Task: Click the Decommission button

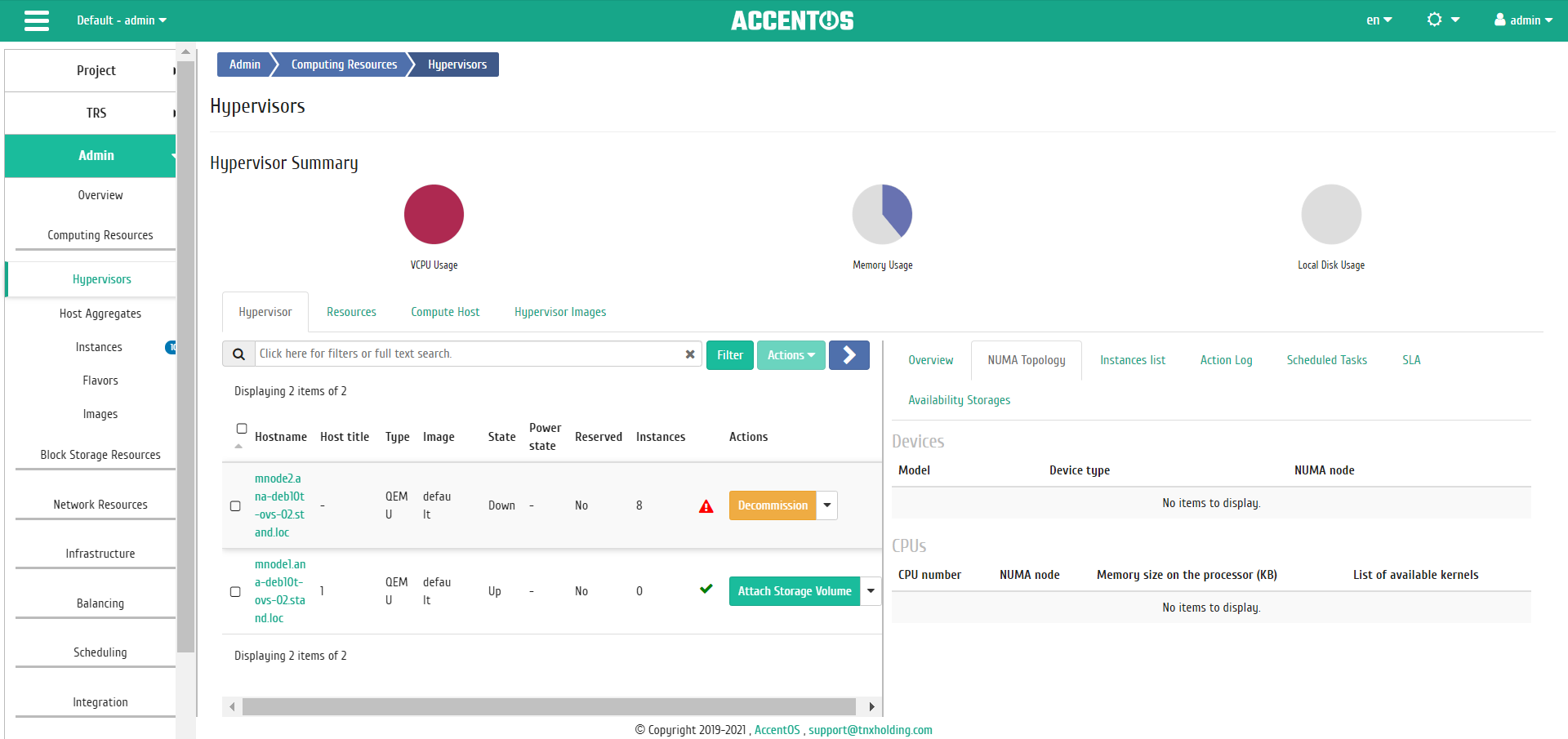Action: 773,505
